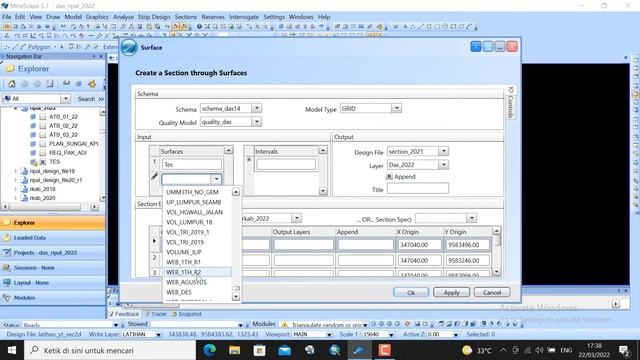Select UMM3TH_NO_GEM from surface list
Image resolution: width=640 pixels, height=360 pixels.
198,192
